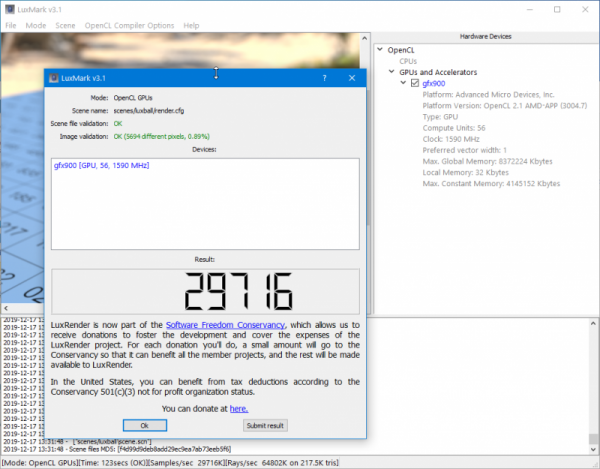
Task: Click the scene name render.cfg value
Action: (x=148, y=111)
